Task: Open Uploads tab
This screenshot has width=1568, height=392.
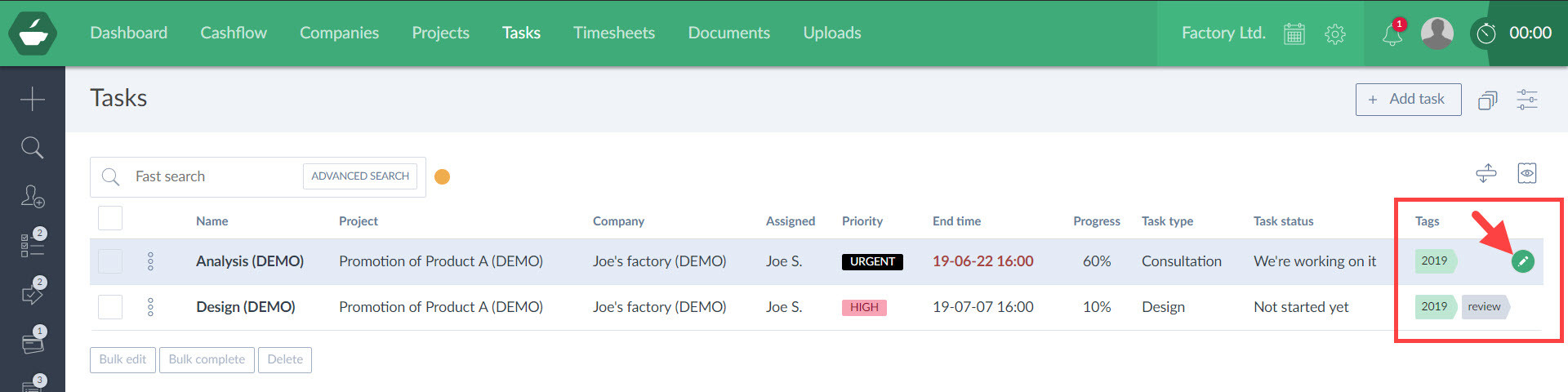Action: [832, 33]
